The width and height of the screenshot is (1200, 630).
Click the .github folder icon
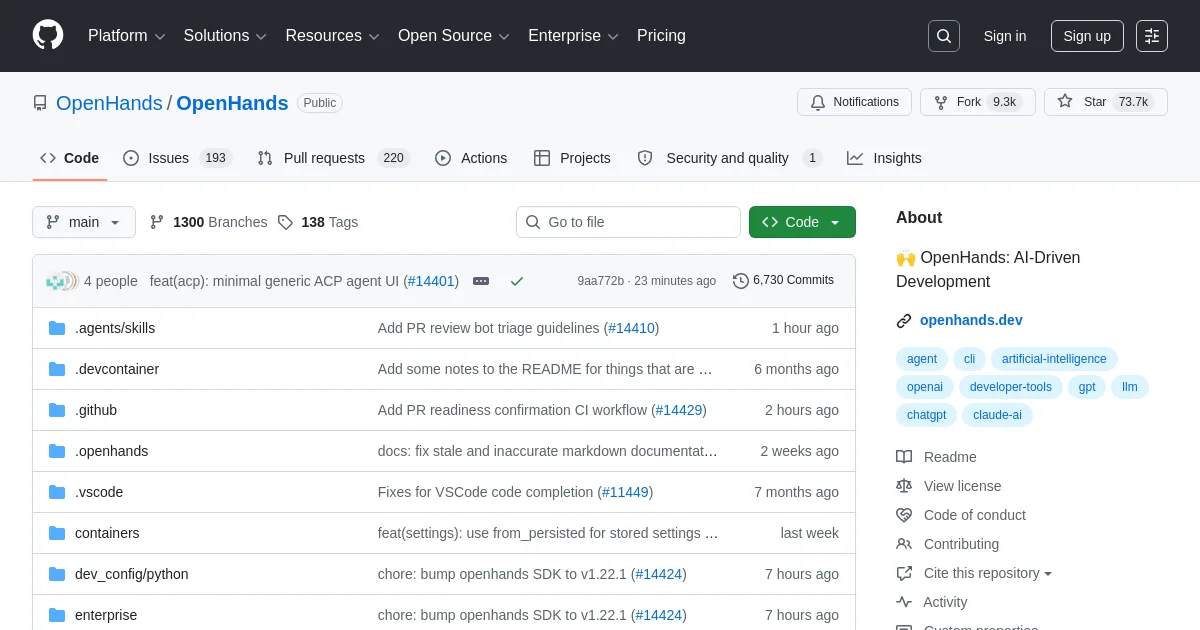coord(57,410)
